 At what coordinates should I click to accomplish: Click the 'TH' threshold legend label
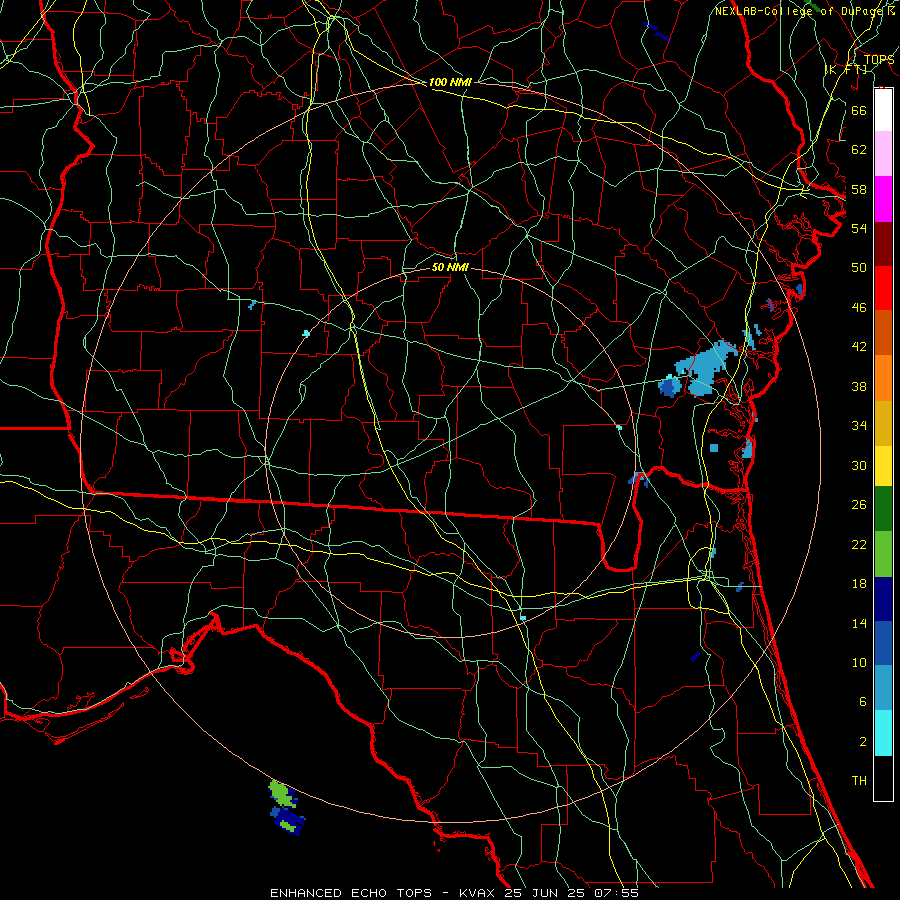tap(859, 781)
